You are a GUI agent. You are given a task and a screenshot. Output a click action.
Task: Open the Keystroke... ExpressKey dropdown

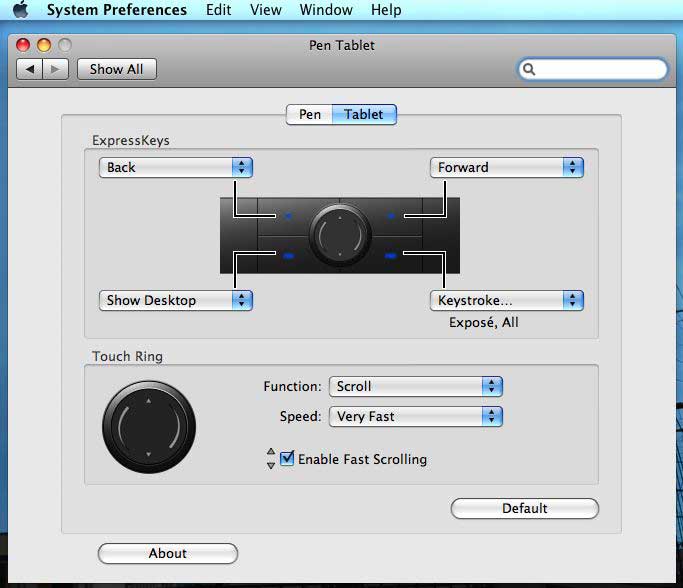point(507,301)
